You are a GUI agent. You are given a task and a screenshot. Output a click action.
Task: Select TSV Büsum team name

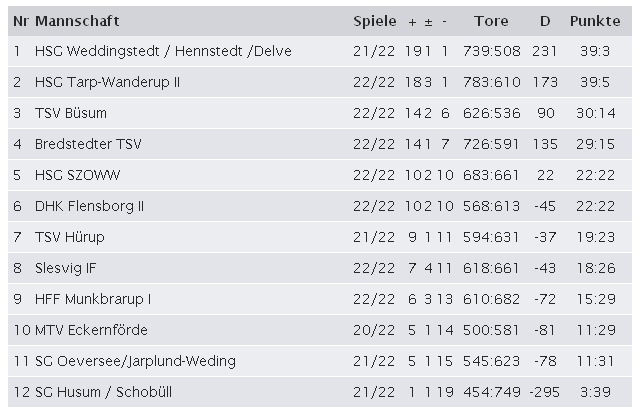coord(71,113)
